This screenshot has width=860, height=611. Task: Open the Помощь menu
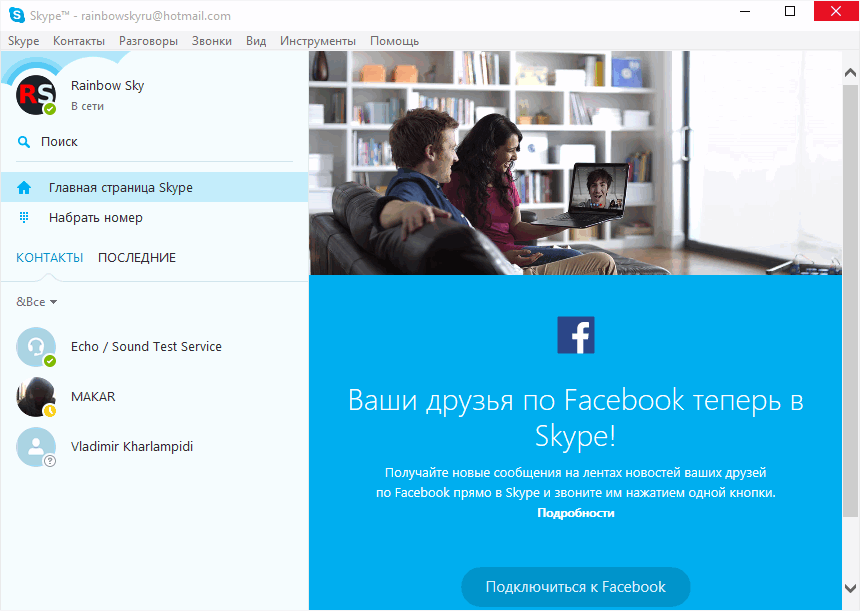click(394, 41)
